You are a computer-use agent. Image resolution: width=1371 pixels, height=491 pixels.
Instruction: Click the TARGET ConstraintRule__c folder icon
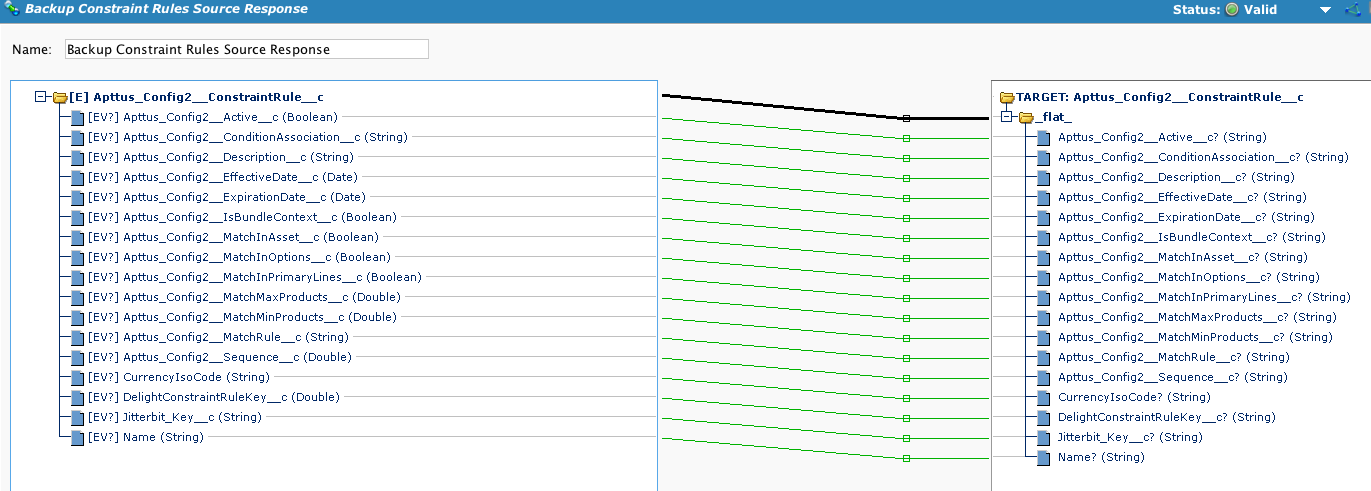pyautogui.click(x=1007, y=98)
